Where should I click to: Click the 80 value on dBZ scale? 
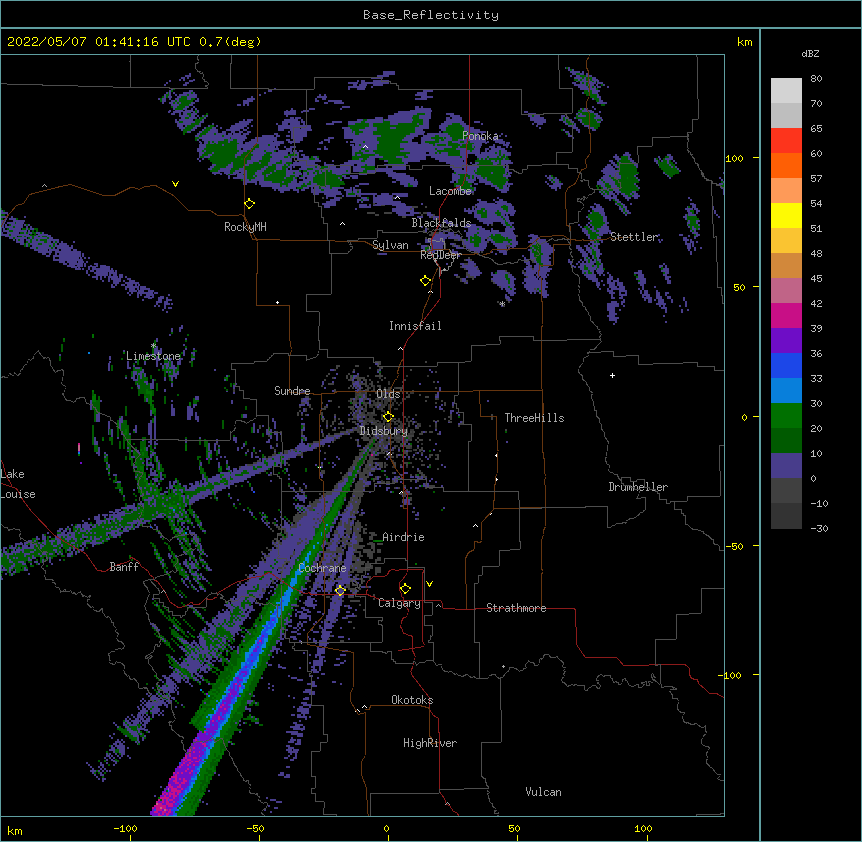click(816, 79)
